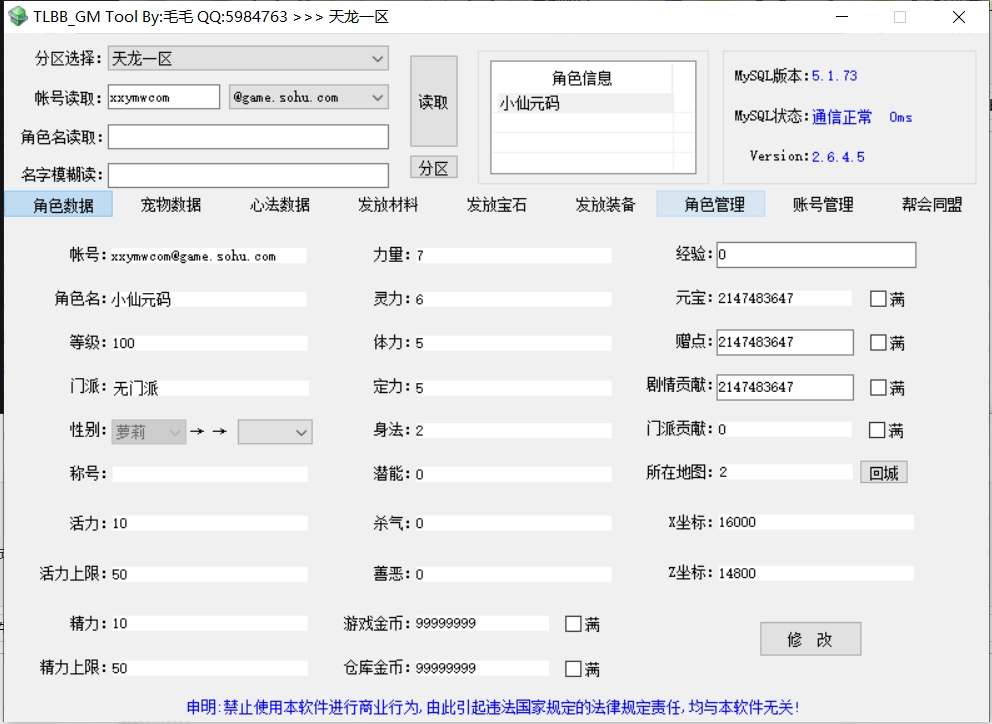
Task: Click the 活力上限 field showing 50
Action: pyautogui.click(x=209, y=575)
